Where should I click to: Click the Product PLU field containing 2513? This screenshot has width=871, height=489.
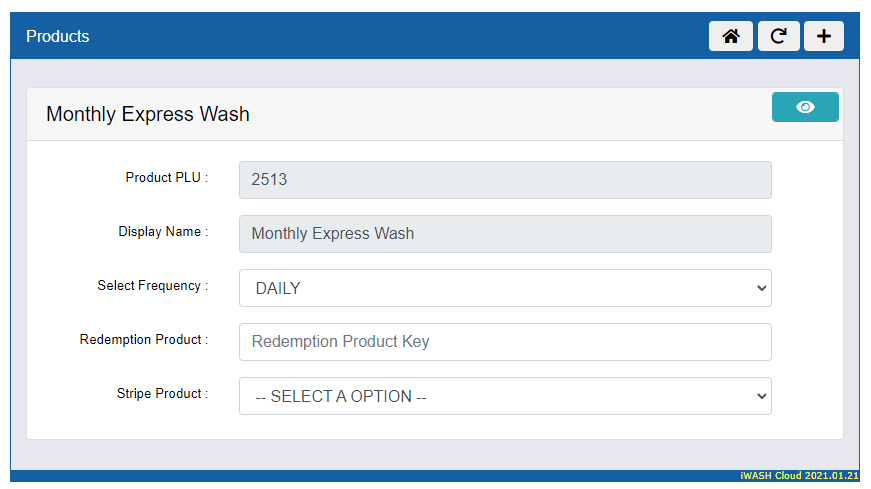505,180
